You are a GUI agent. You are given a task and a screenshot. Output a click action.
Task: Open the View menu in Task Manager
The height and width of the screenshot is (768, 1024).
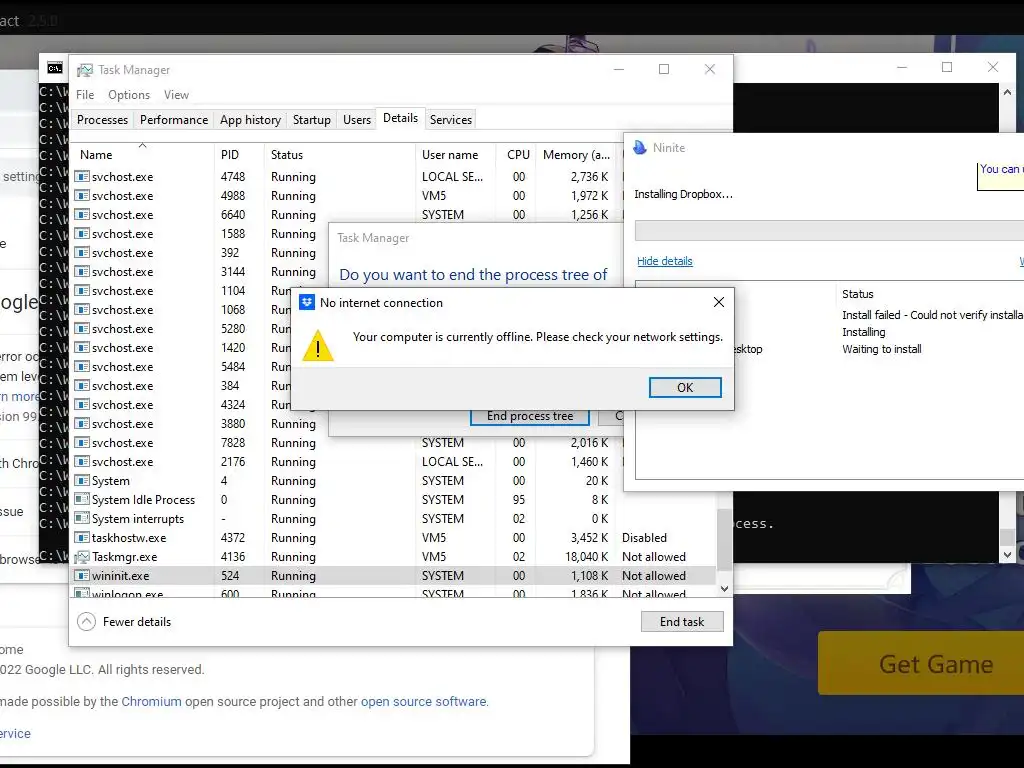pyautogui.click(x=176, y=95)
